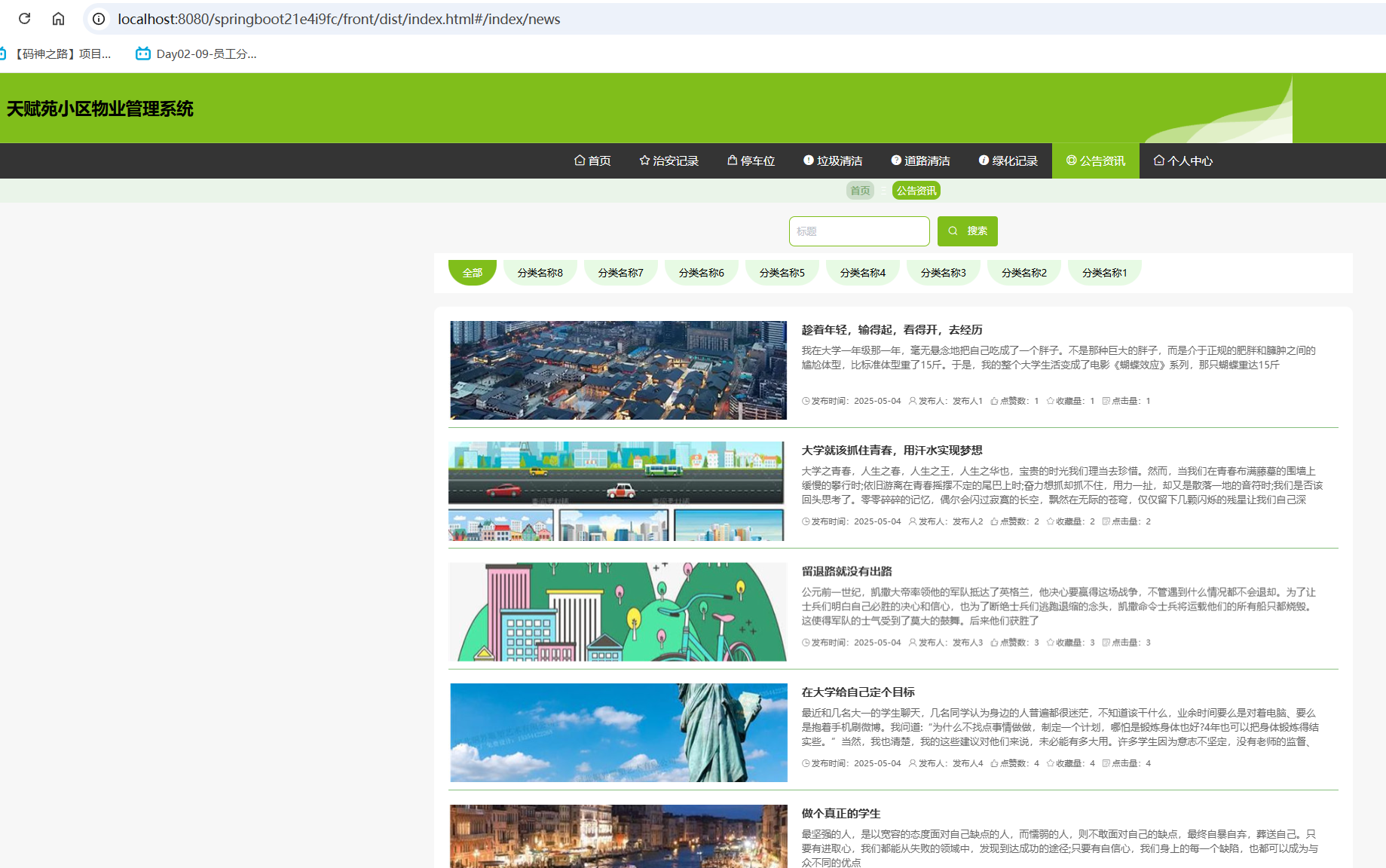The image size is (1386, 868).
Task: Focus the 标题 search input field
Action: click(x=858, y=231)
